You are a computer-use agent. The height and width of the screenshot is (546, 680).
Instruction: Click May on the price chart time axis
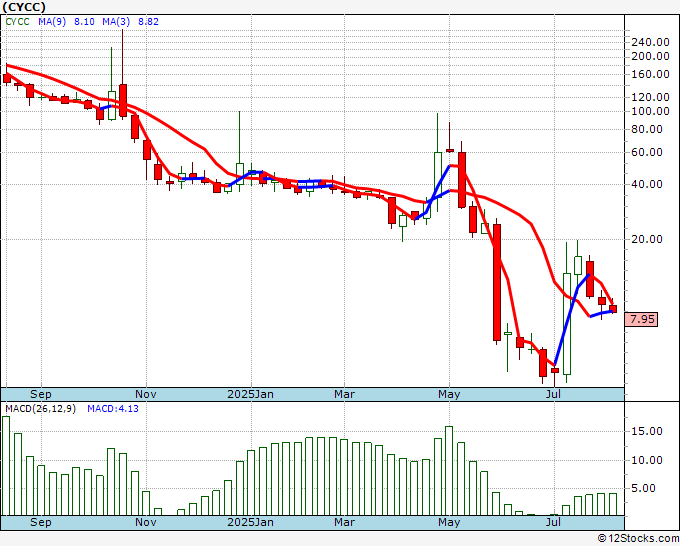pyautogui.click(x=449, y=394)
